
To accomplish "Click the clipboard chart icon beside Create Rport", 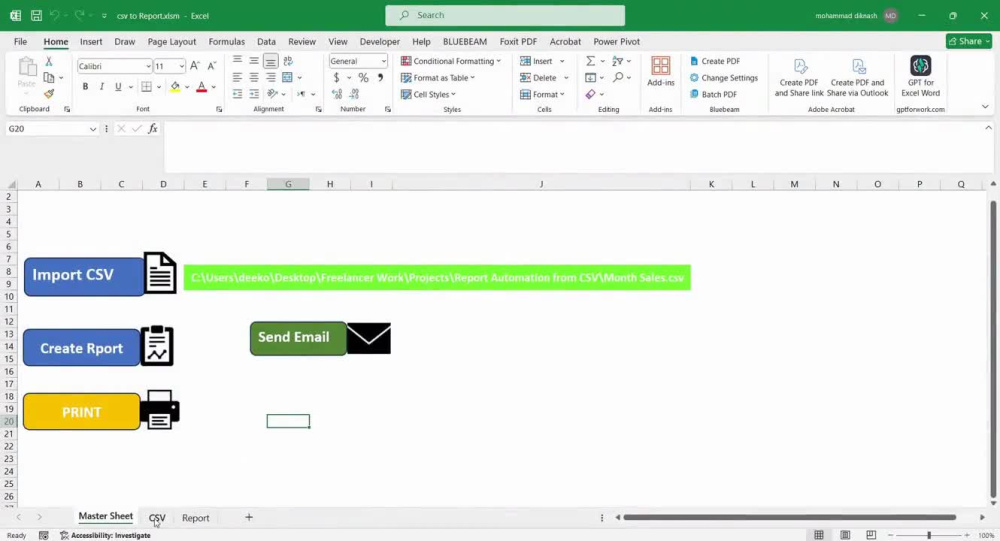I will click(x=157, y=345).
